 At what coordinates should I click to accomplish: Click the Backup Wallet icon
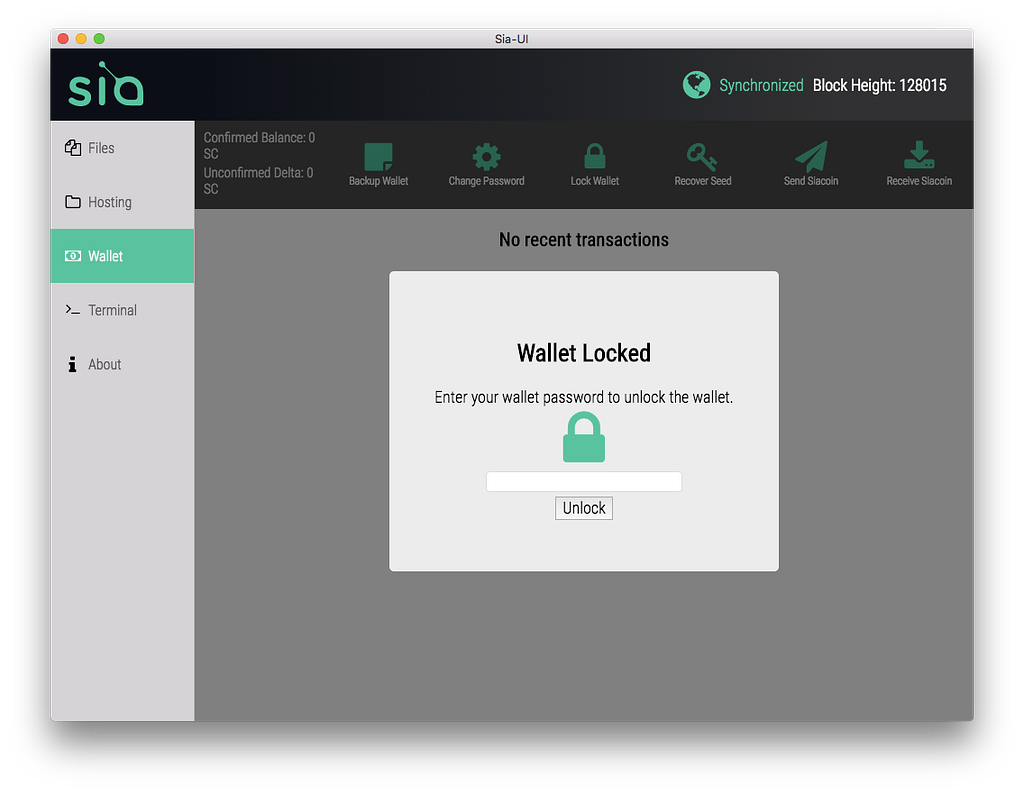tap(378, 156)
